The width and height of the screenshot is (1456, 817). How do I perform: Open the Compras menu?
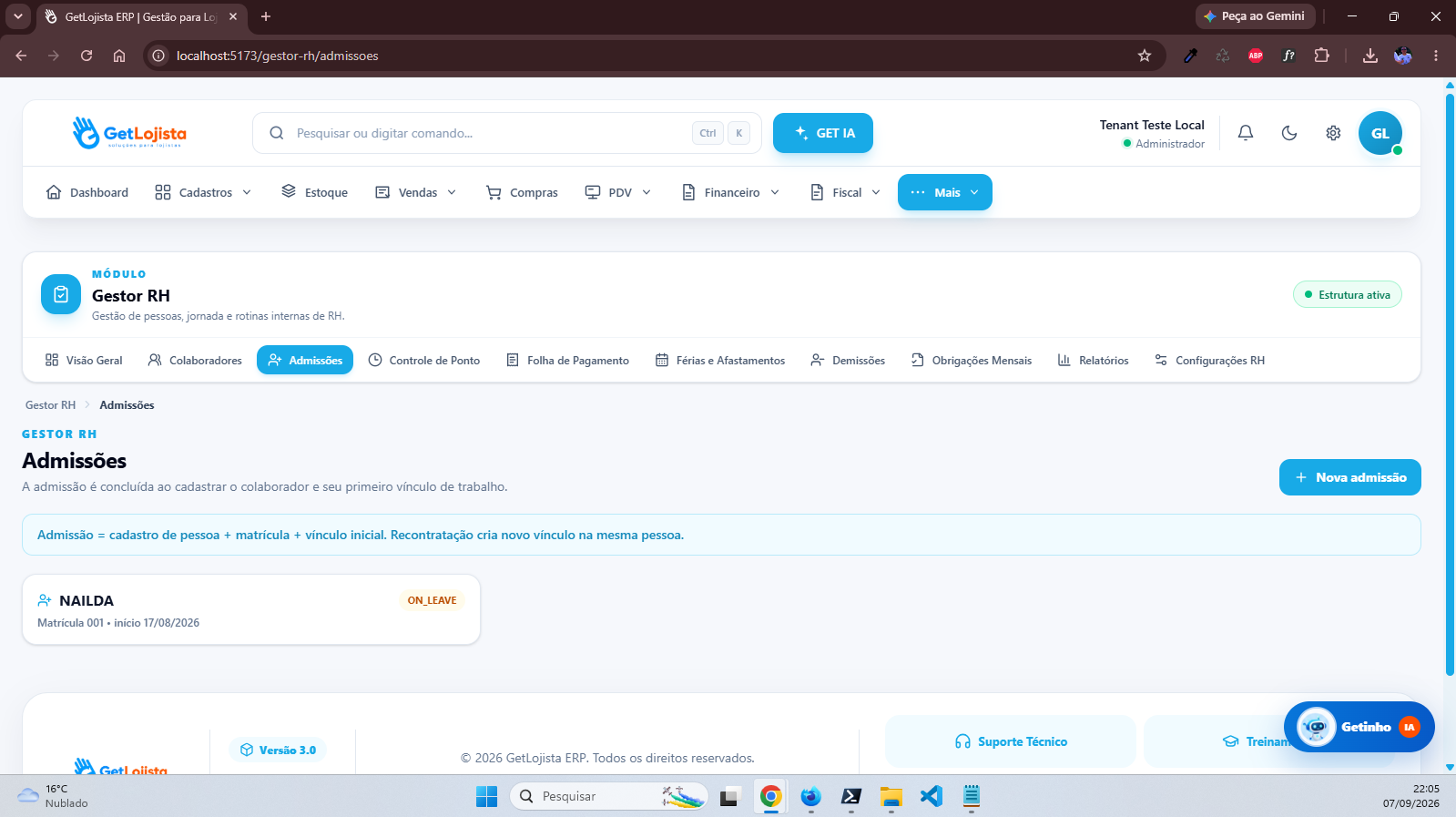coord(523,192)
